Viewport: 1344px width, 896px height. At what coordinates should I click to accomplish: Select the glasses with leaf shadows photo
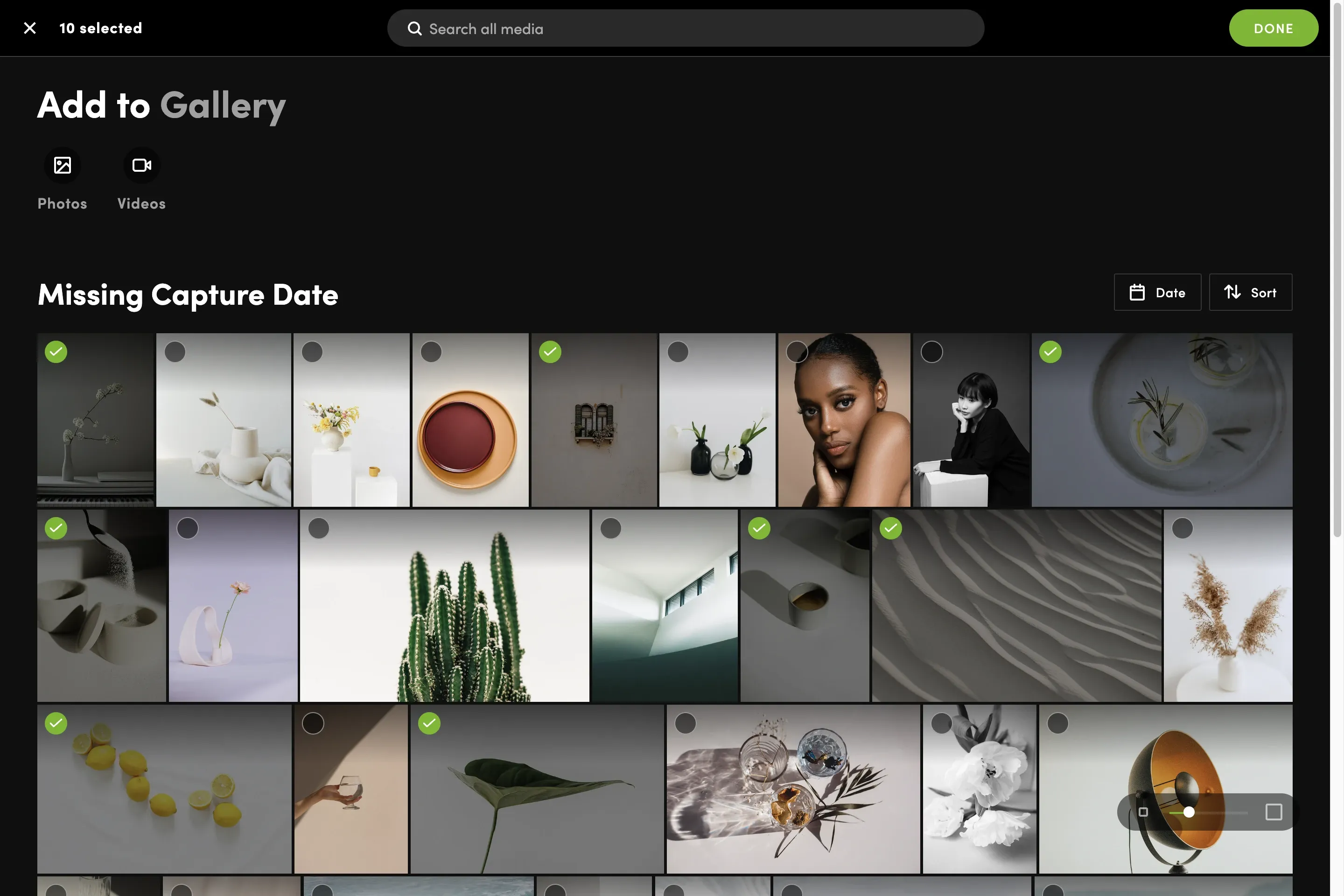[x=685, y=723]
